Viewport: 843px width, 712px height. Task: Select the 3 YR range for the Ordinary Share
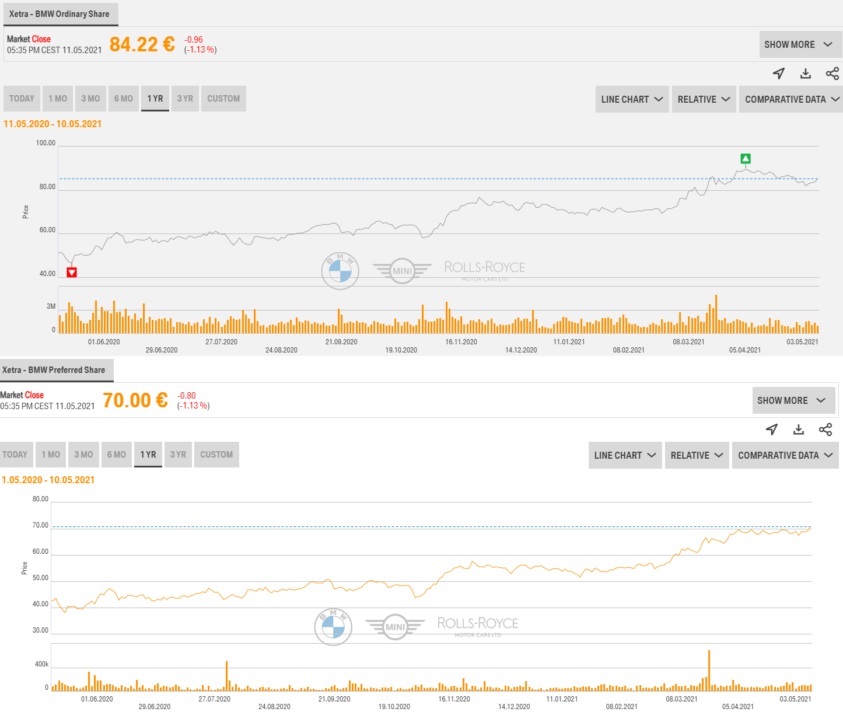[x=185, y=98]
